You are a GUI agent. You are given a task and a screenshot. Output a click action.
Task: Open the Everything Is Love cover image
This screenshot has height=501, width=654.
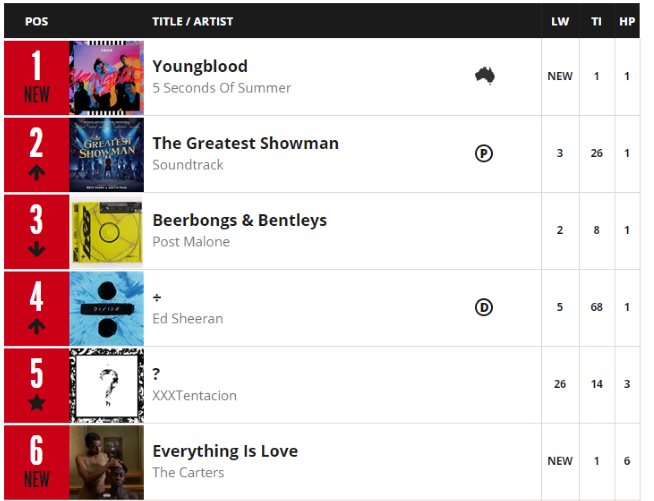click(107, 462)
